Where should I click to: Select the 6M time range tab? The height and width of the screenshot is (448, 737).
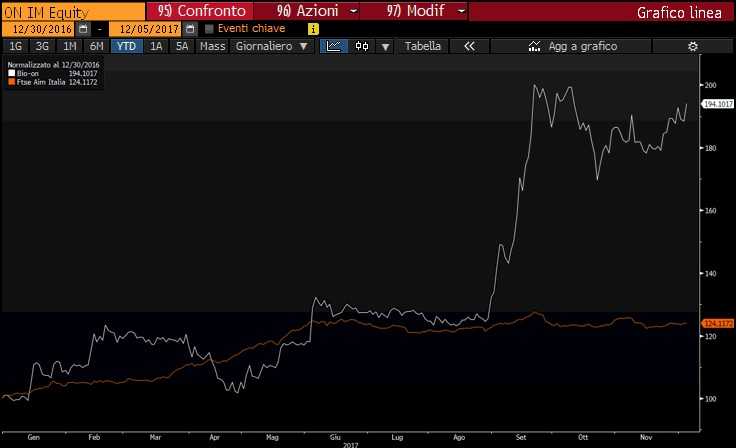(96, 46)
